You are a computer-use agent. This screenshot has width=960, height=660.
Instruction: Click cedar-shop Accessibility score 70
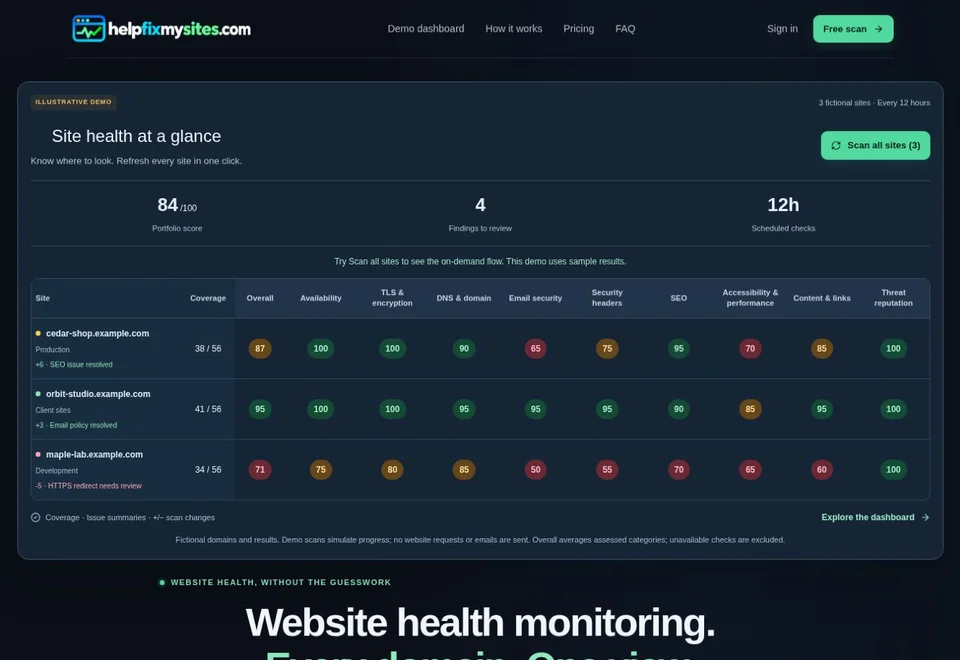point(750,348)
